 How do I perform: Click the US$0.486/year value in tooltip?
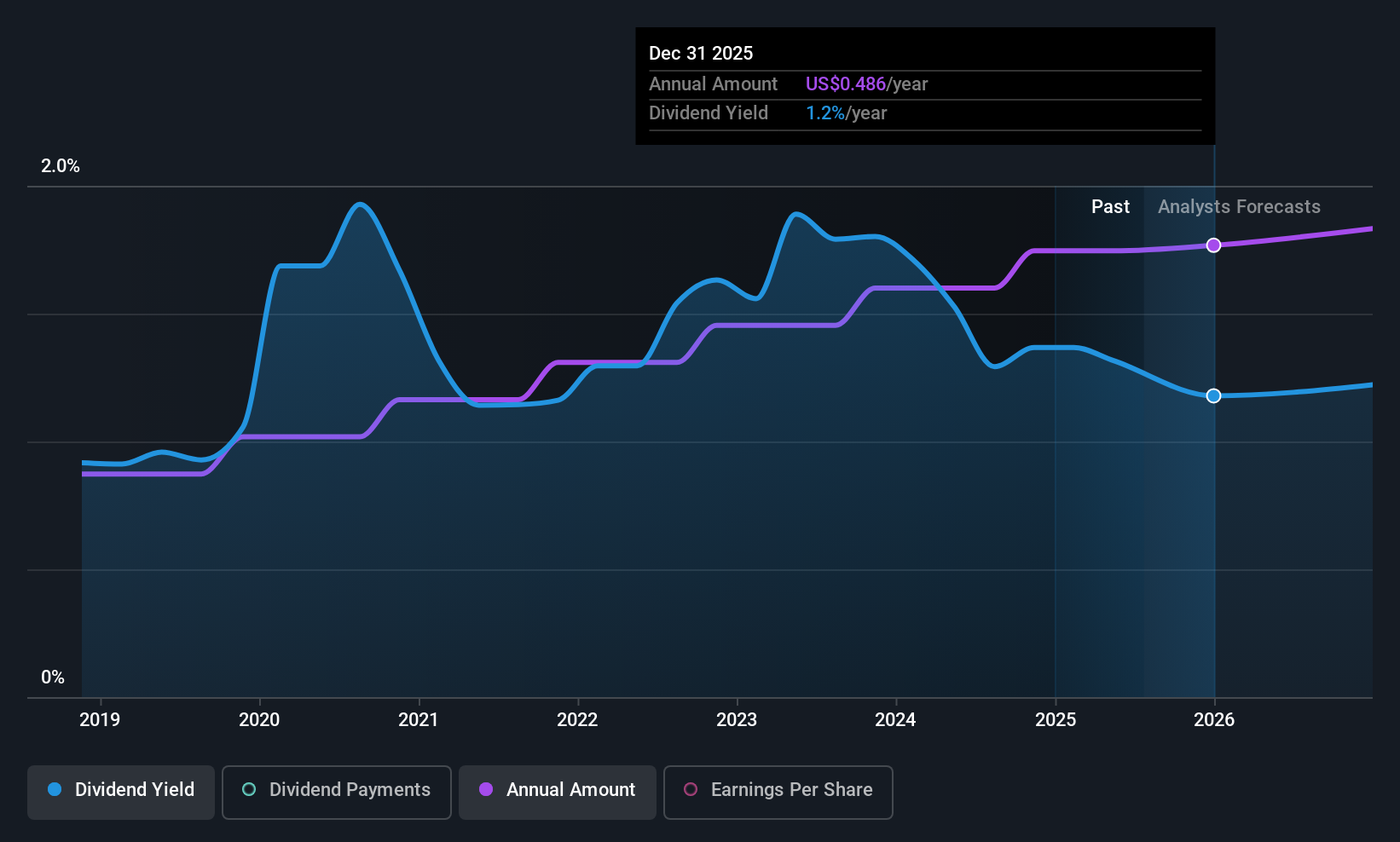click(866, 84)
